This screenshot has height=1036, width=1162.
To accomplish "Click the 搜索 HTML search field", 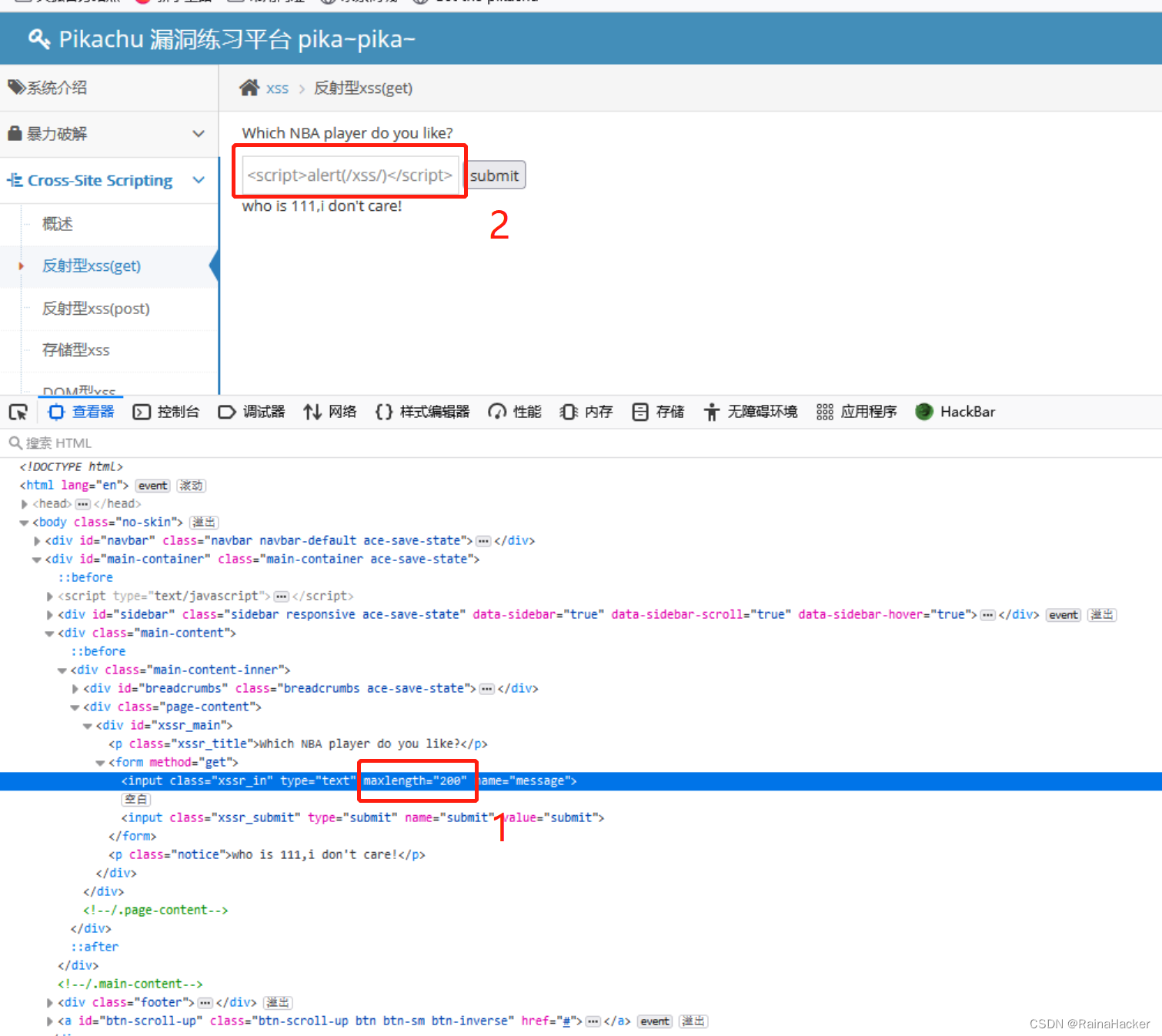I will 581,443.
